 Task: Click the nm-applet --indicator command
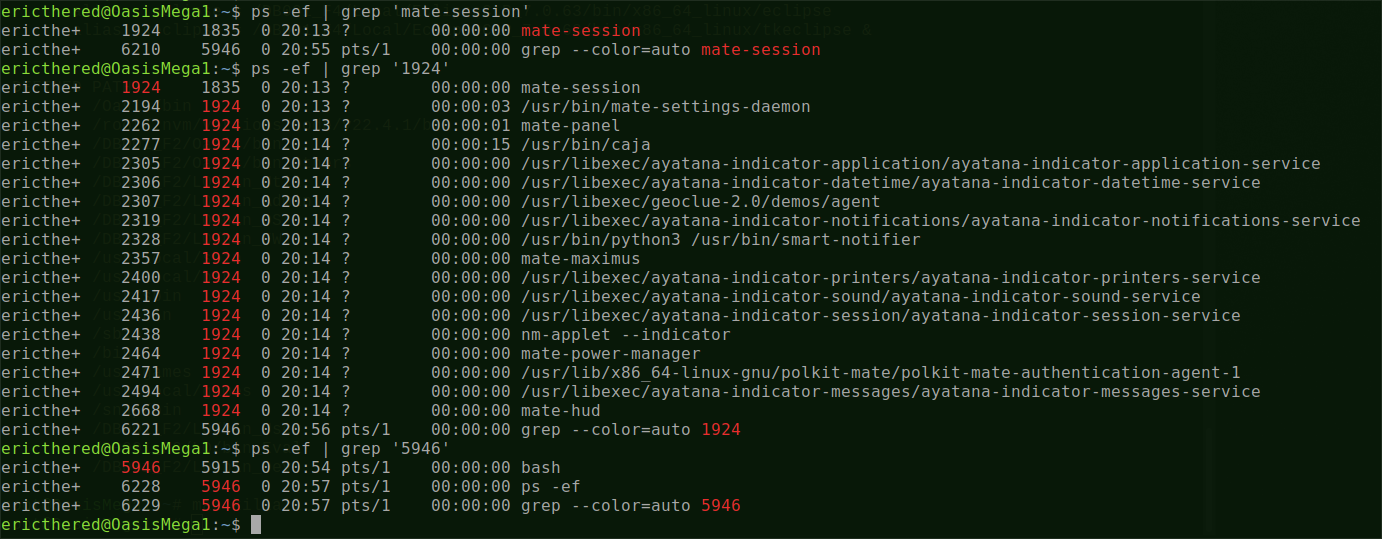point(625,335)
